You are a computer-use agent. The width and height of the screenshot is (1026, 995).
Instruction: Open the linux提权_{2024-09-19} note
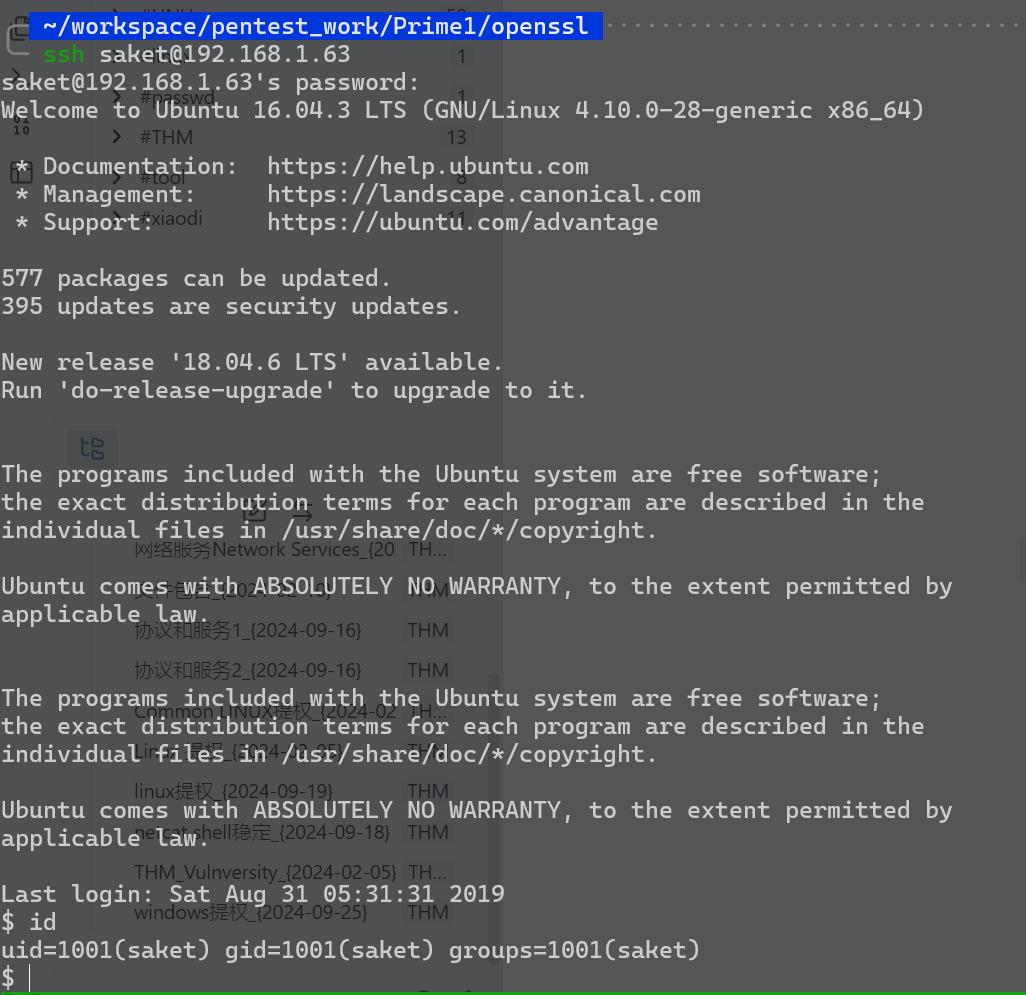point(234,792)
